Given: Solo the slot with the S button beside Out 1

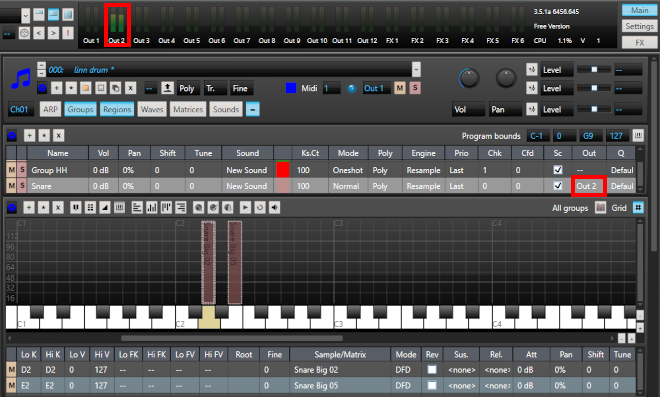Looking at the screenshot, I should pos(415,88).
